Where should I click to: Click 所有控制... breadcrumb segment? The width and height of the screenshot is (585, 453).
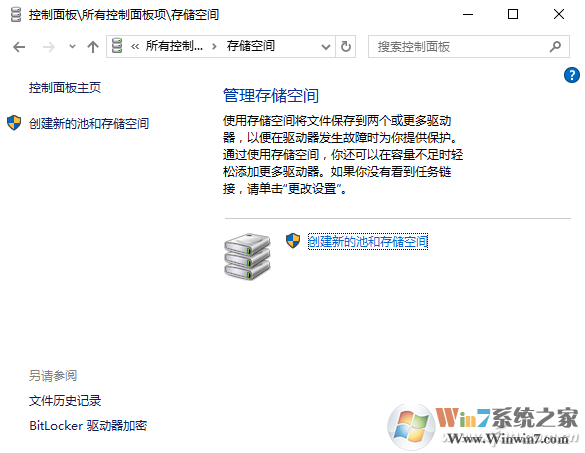[174, 46]
